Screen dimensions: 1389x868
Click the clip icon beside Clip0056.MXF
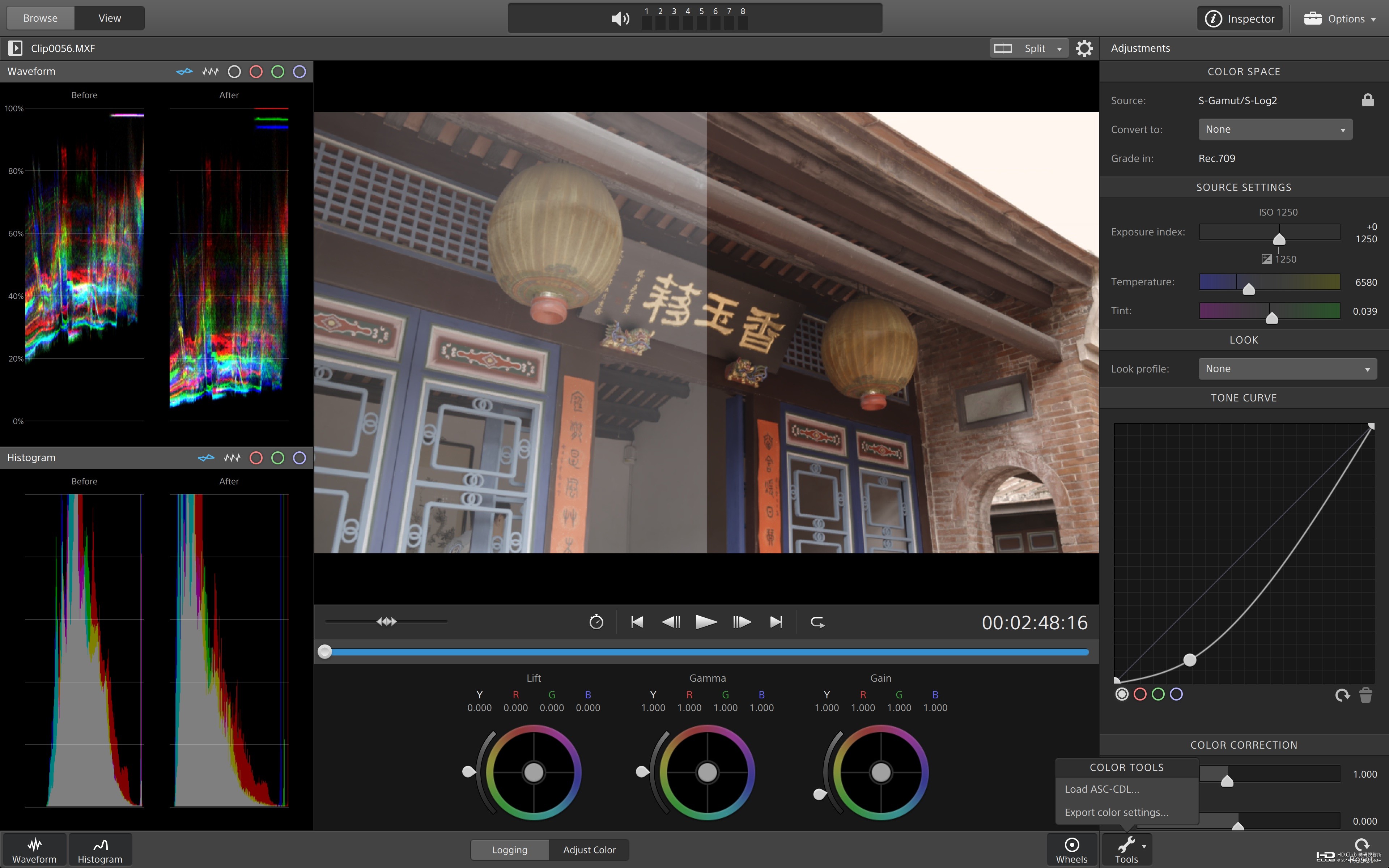16,48
